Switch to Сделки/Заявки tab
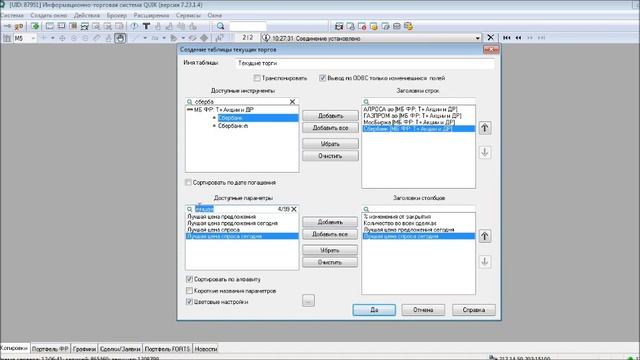The image size is (640, 360). coord(120,349)
